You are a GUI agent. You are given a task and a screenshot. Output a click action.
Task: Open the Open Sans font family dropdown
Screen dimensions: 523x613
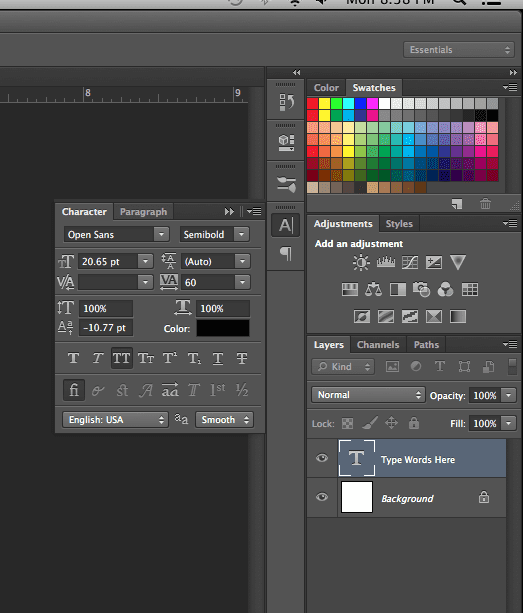161,235
